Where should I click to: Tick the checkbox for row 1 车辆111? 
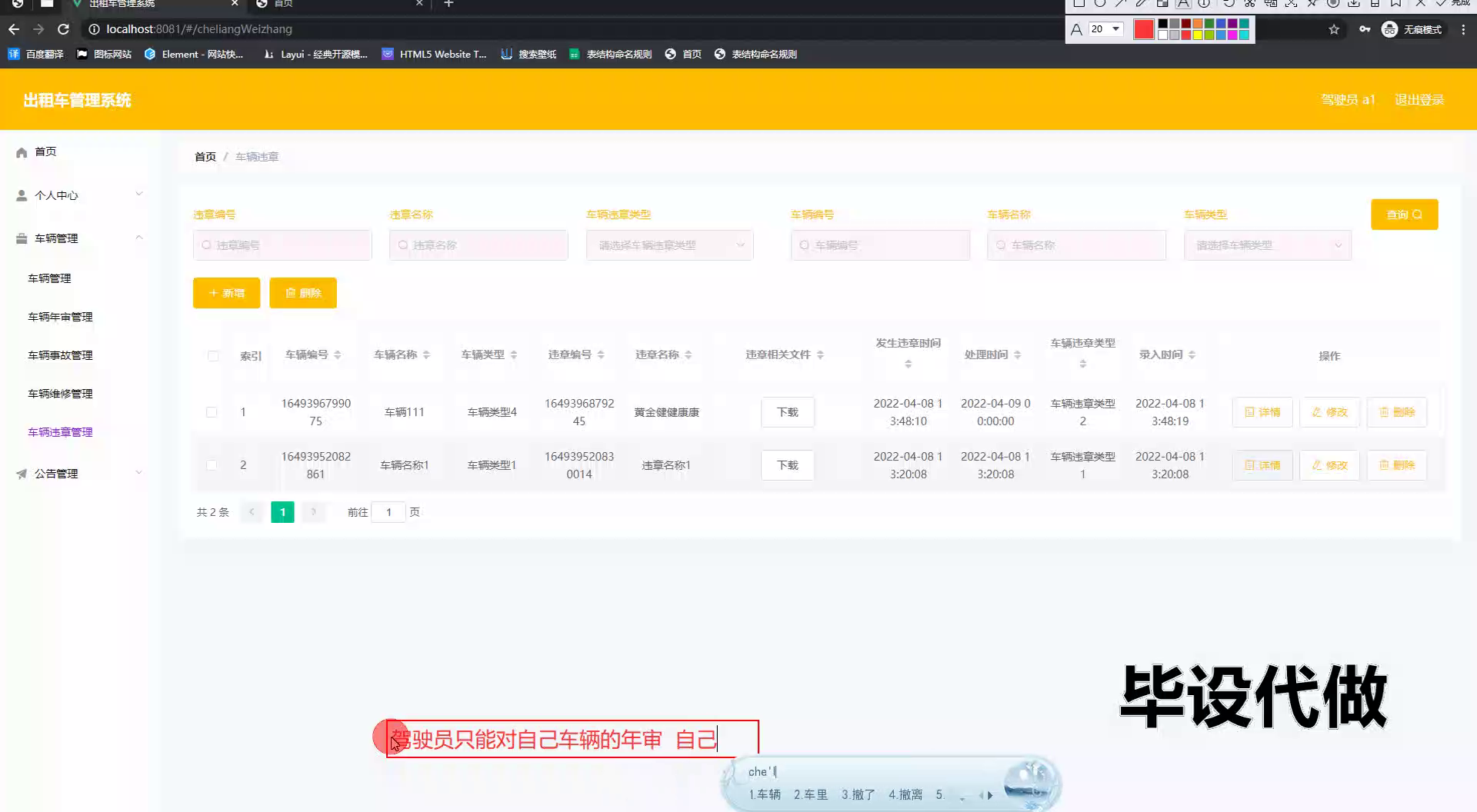click(212, 412)
